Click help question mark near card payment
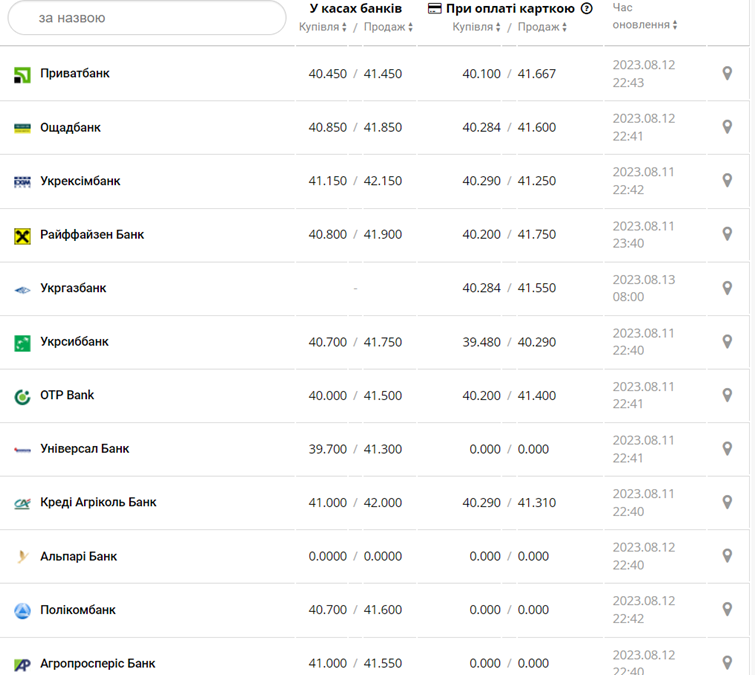This screenshot has height=675, width=755. [587, 8]
